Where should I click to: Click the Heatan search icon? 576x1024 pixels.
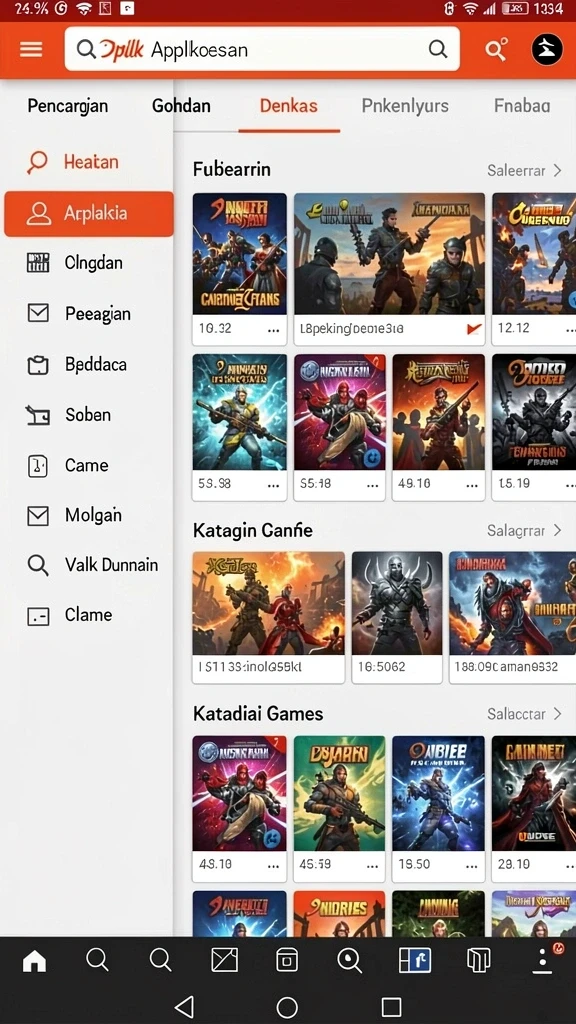(37, 162)
